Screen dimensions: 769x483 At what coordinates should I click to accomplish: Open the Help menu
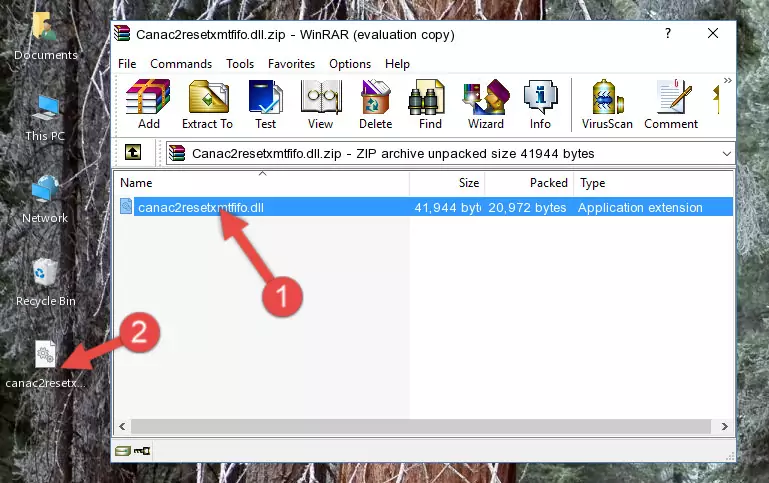click(397, 64)
